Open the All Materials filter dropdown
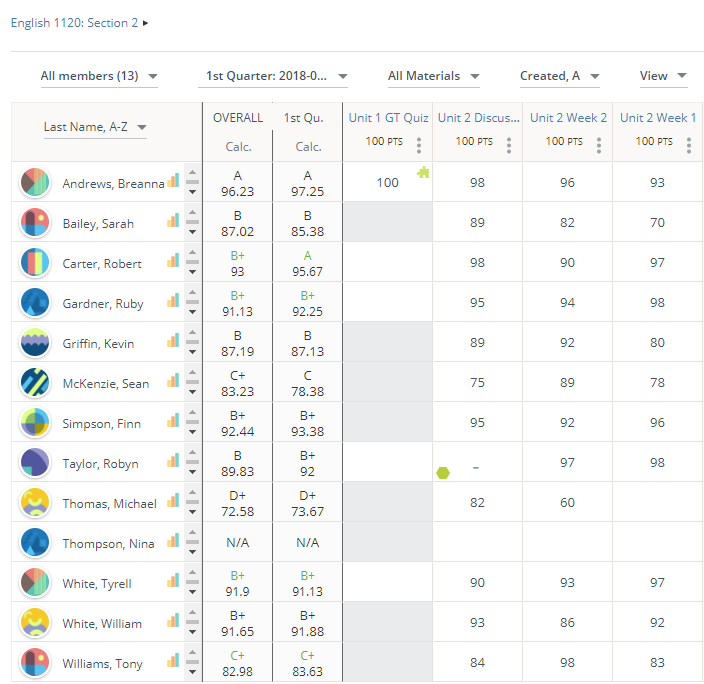This screenshot has height=684, width=704. tap(433, 76)
